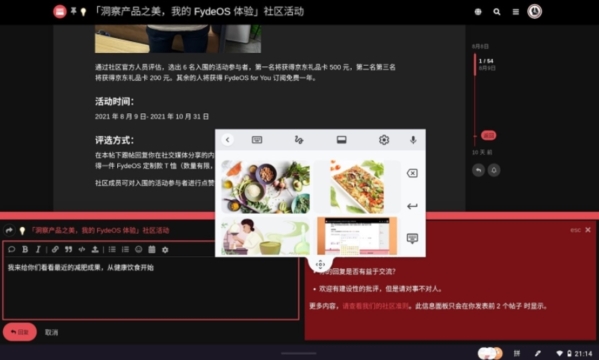Insert a blockquote using the quote icon
This screenshot has height=360, width=599.
pos(68,250)
